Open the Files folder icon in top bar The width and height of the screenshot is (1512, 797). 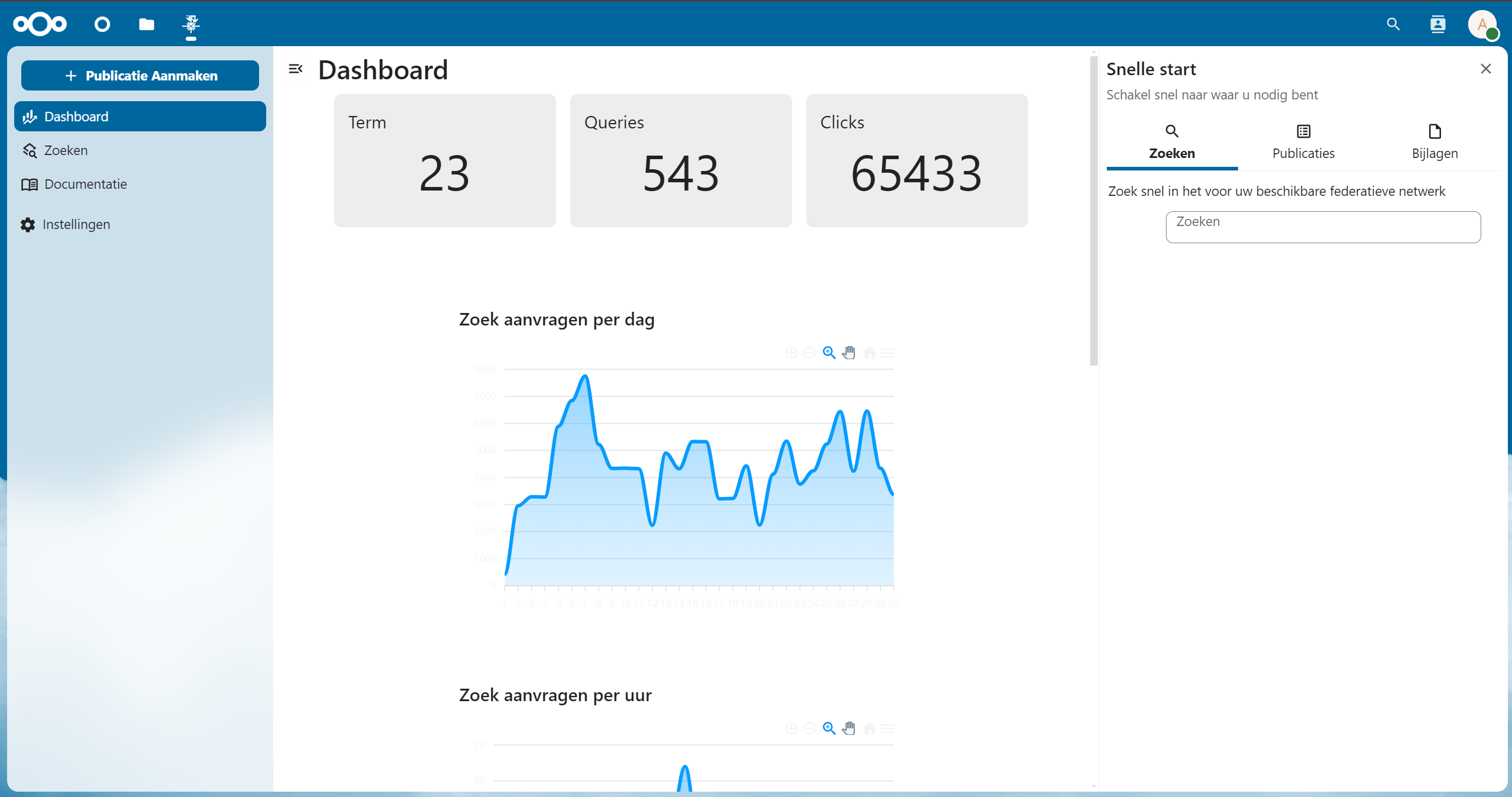click(147, 24)
